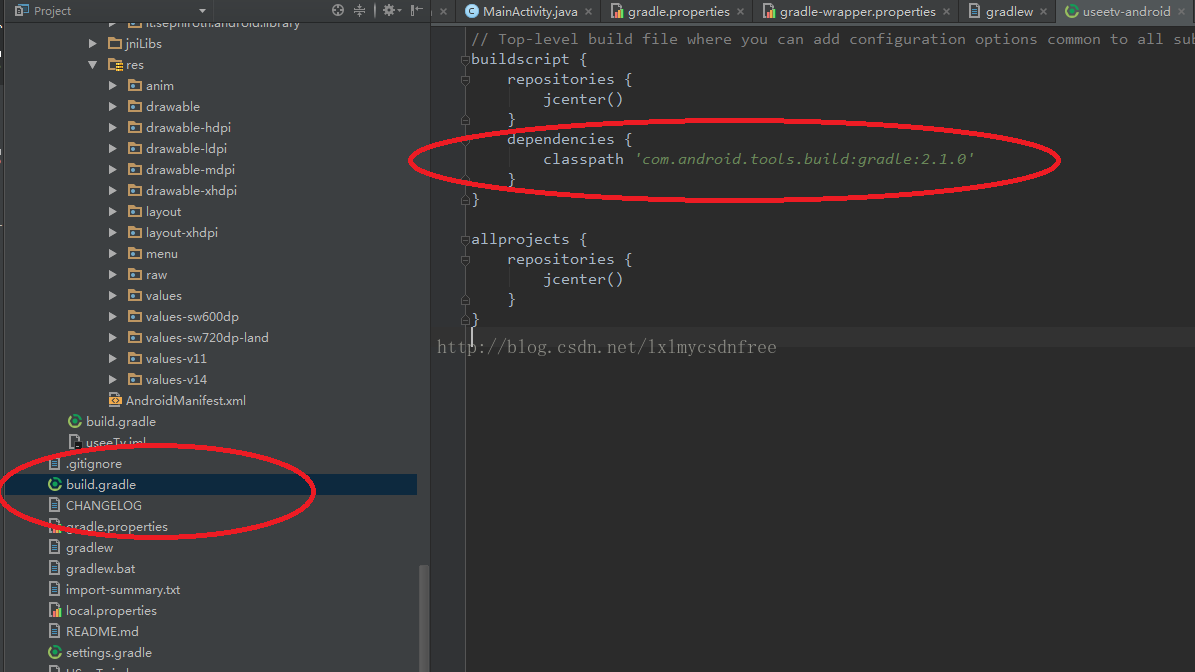This screenshot has width=1195, height=672.
Task: Click the values-v11 folder icon
Action: 135,357
